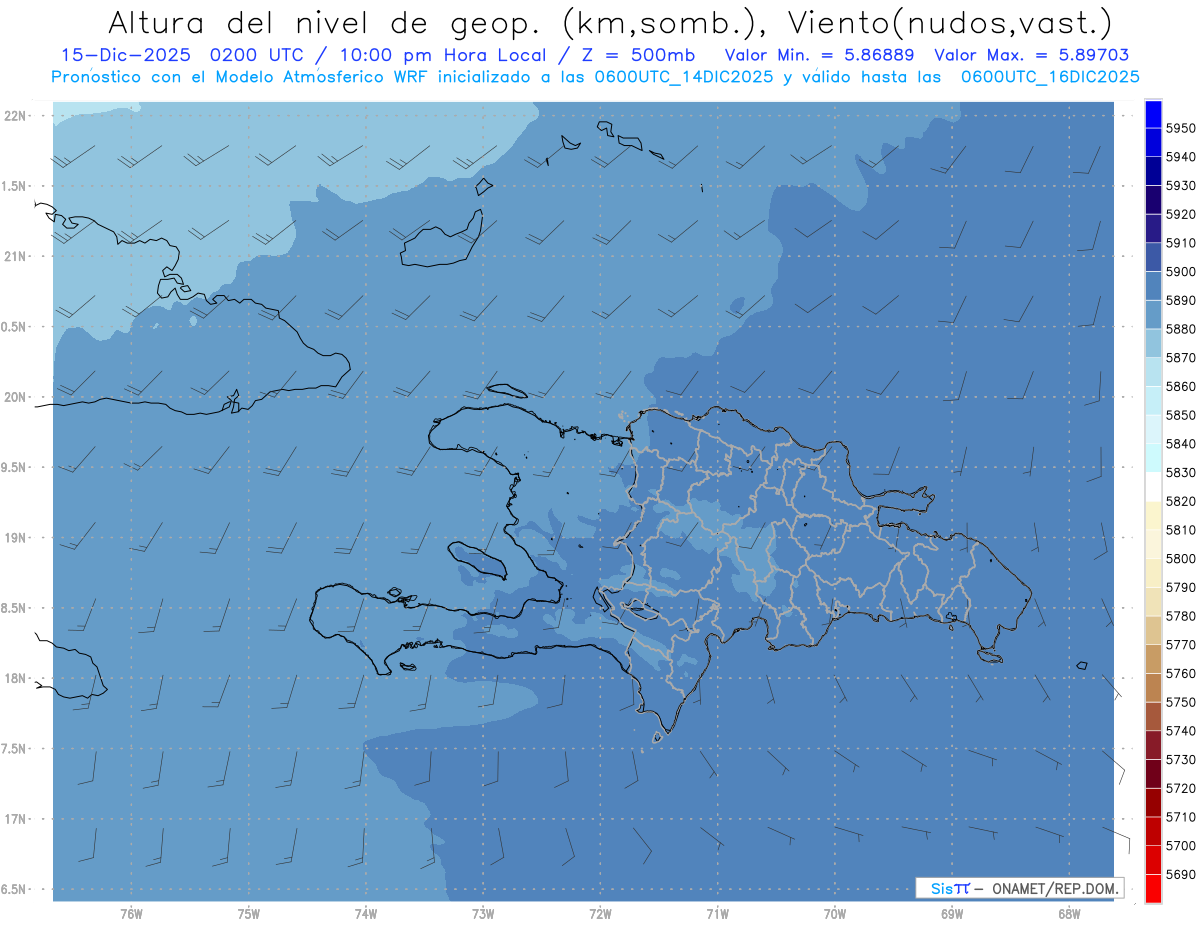Click the '5830' colorbar label
This screenshot has width=1200, height=927.
[1180, 473]
